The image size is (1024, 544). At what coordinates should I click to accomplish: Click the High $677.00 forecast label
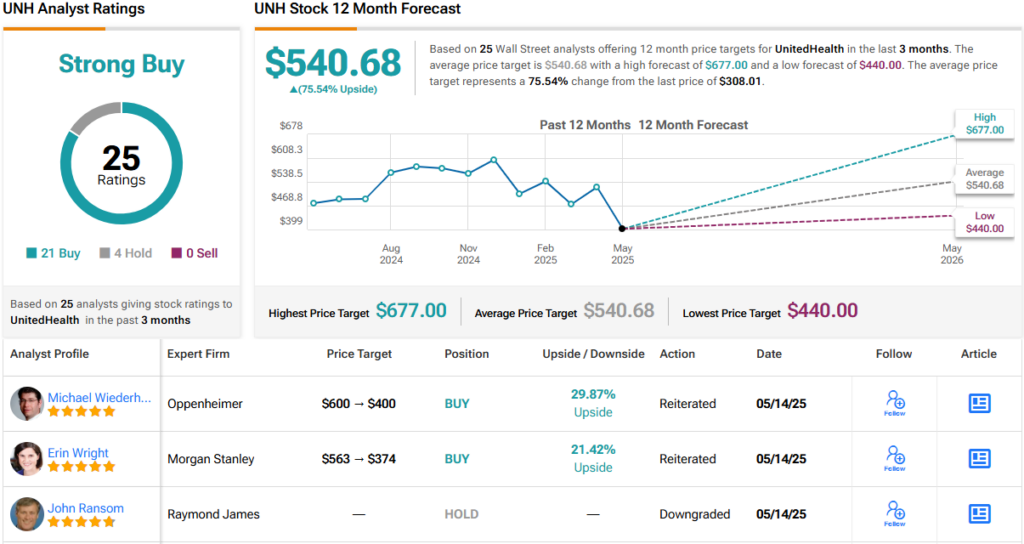[x=984, y=124]
